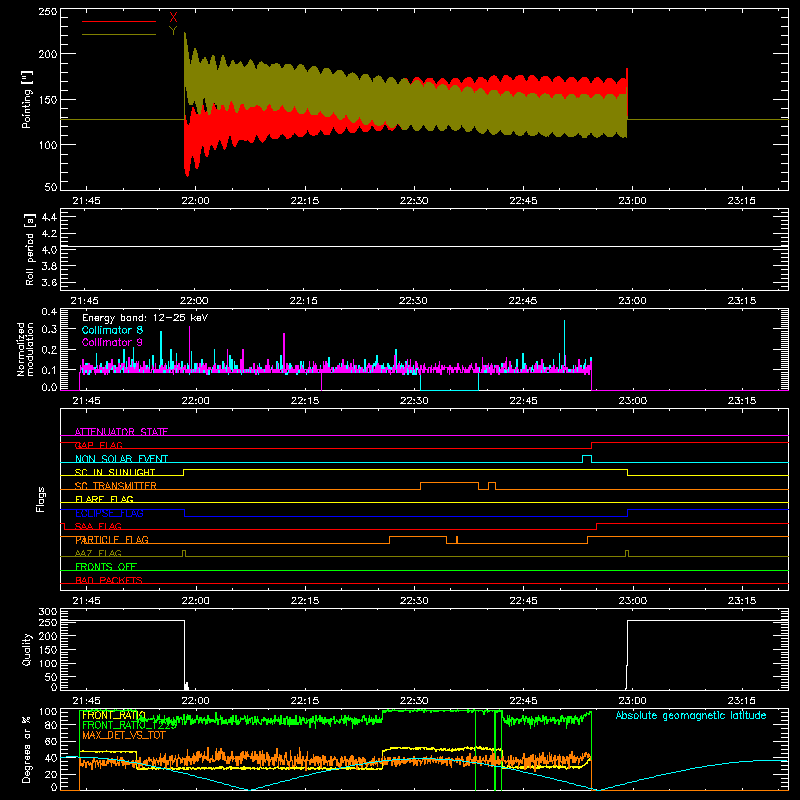Click the SAA_FLAG label
This screenshot has height=800, width=800.
point(98,526)
